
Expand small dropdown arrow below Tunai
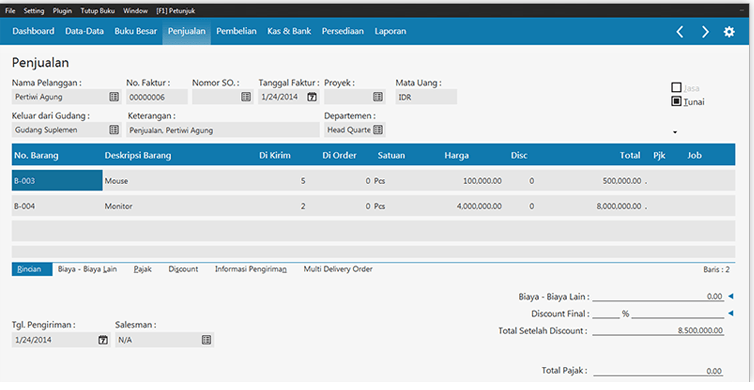[675, 132]
